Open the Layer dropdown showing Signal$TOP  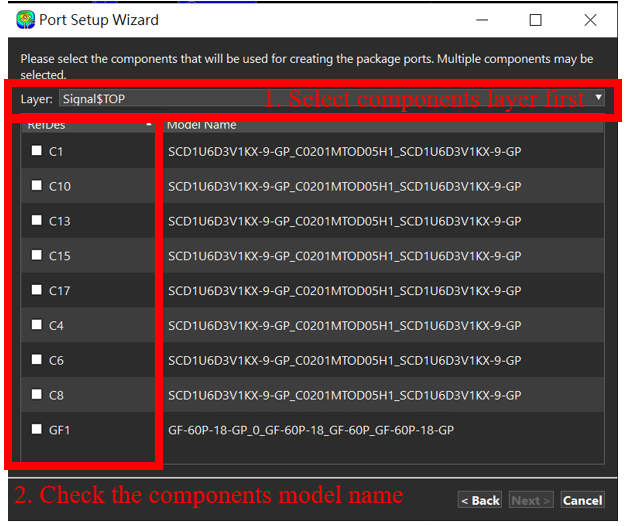tap(332, 98)
